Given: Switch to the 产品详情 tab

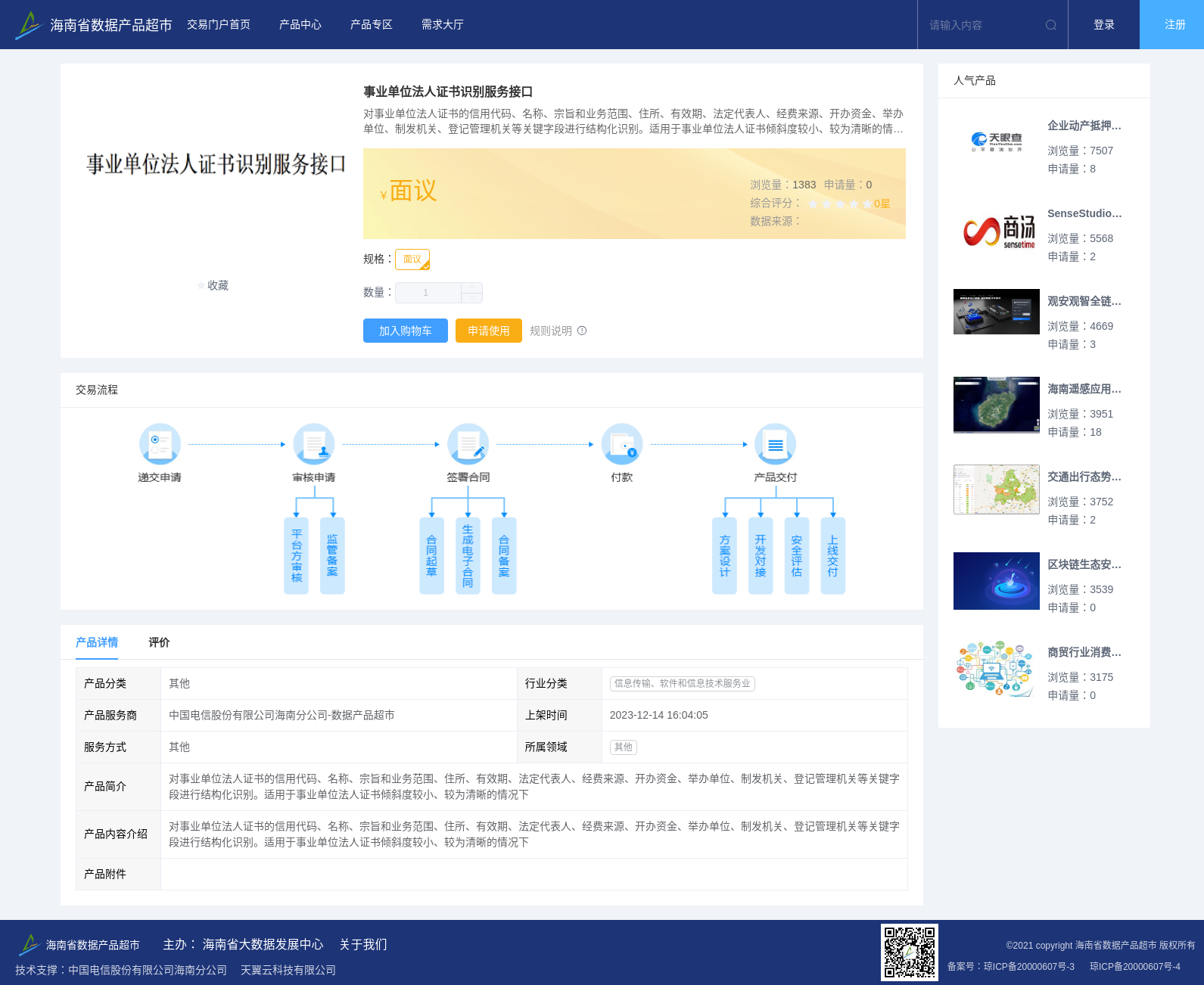Looking at the screenshot, I should (97, 642).
